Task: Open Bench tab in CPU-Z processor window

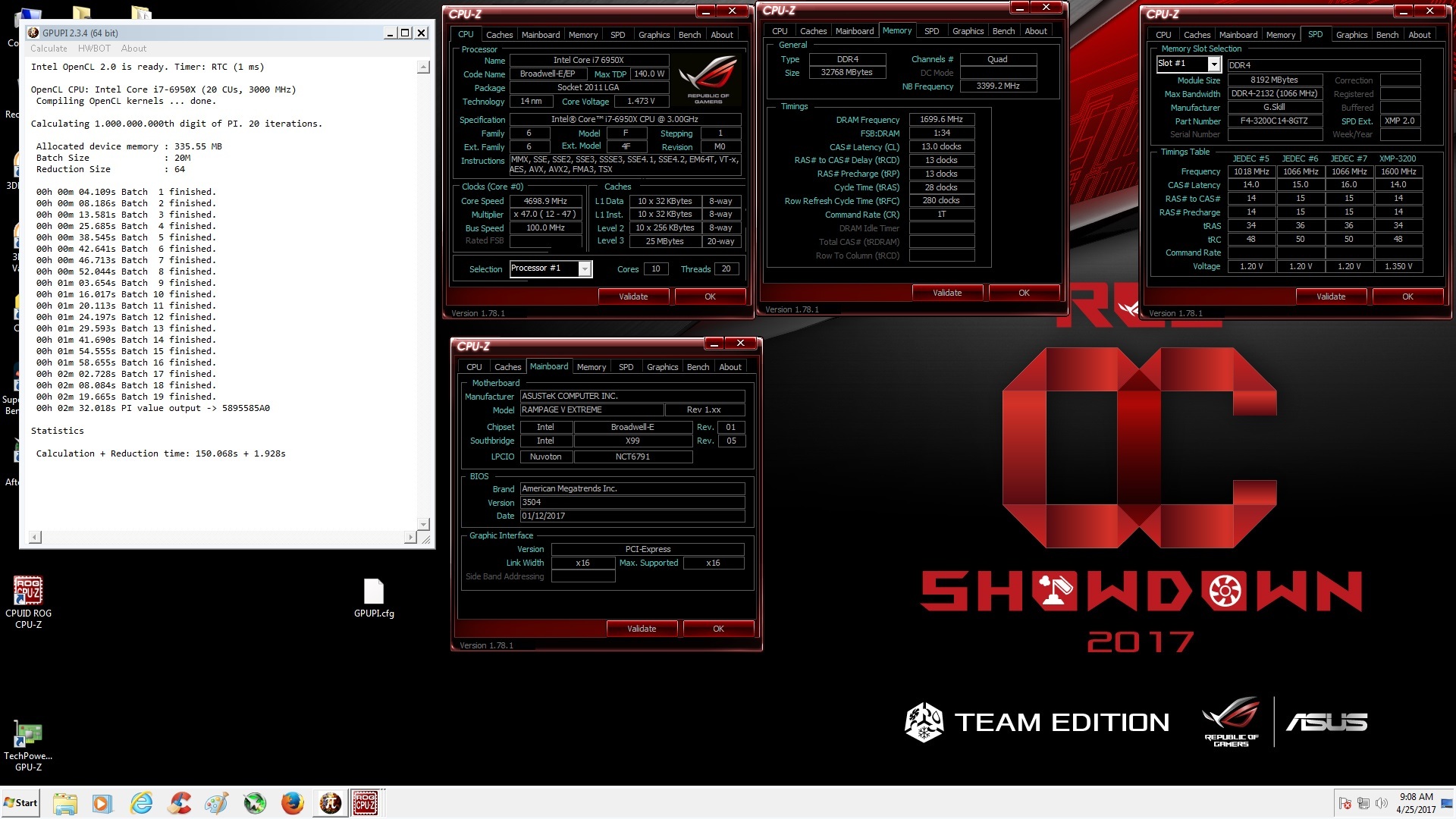Action: click(x=689, y=35)
